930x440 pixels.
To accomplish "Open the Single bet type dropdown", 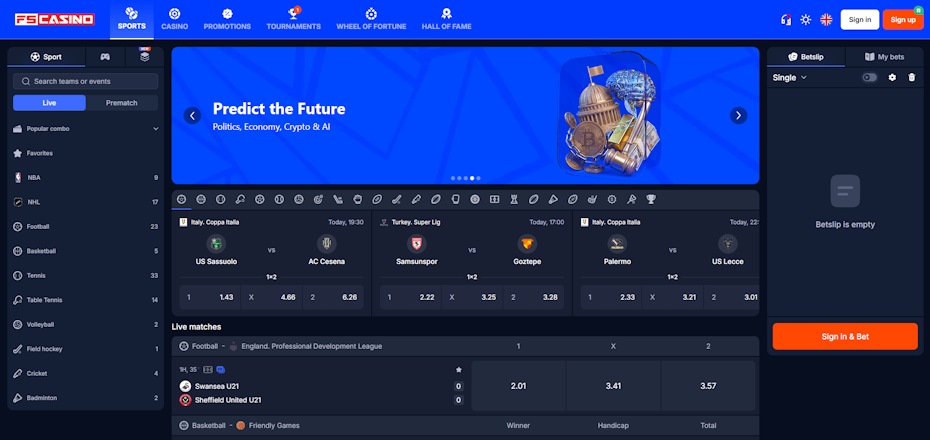I will [x=789, y=78].
